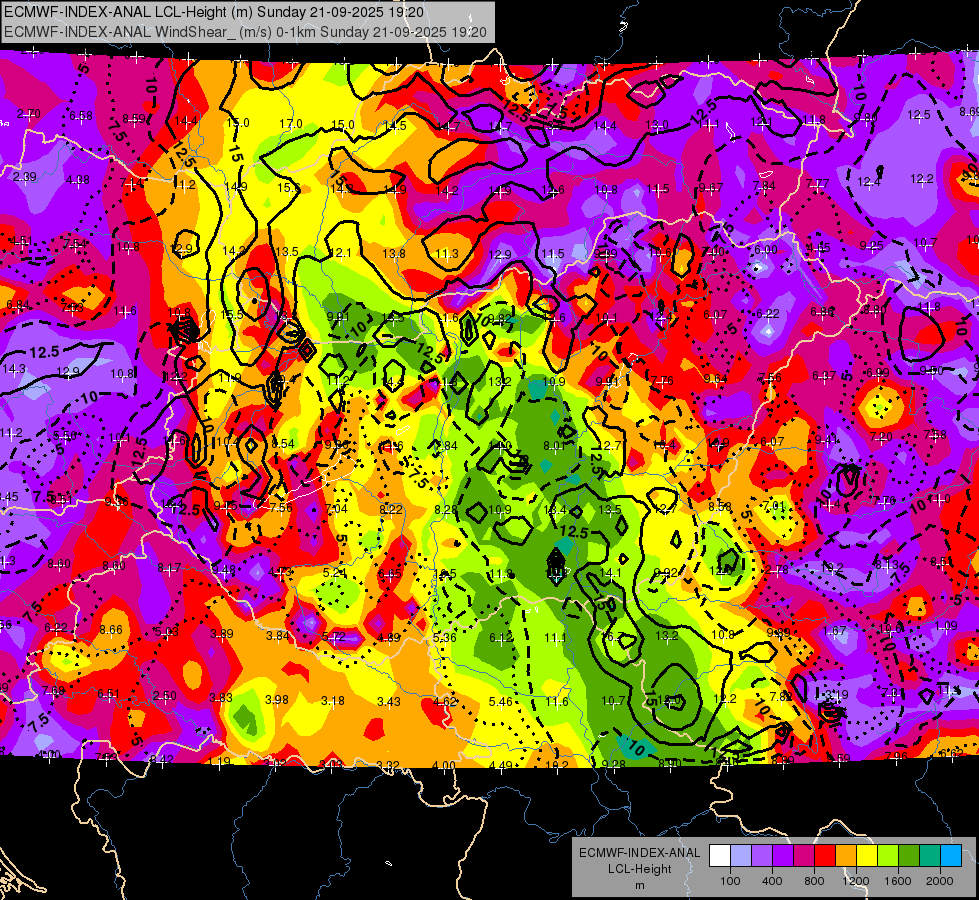Click the white legend color swatch
This screenshot has width=979, height=900.
[719, 856]
